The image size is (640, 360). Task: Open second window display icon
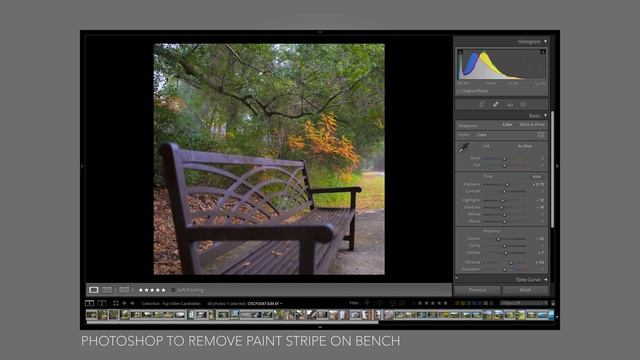[x=102, y=303]
